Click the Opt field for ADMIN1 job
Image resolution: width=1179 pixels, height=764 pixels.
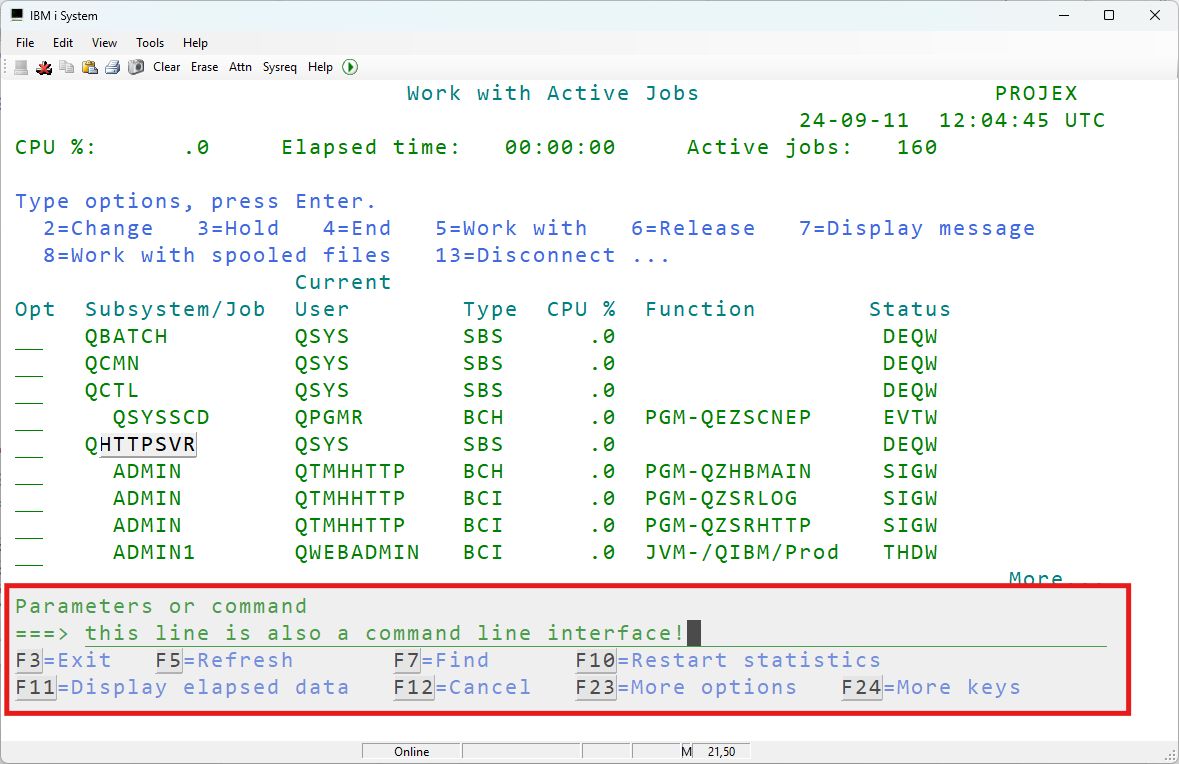coord(29,553)
